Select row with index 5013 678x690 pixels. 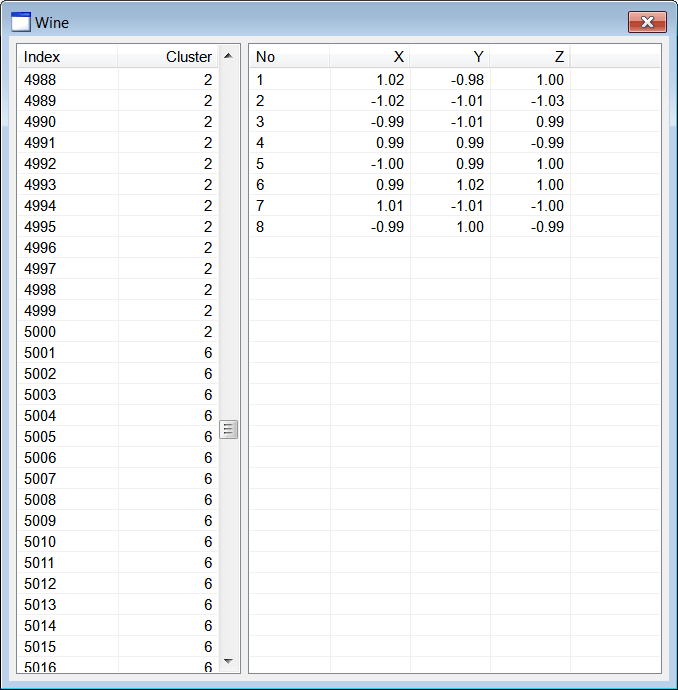pyautogui.click(x=118, y=605)
